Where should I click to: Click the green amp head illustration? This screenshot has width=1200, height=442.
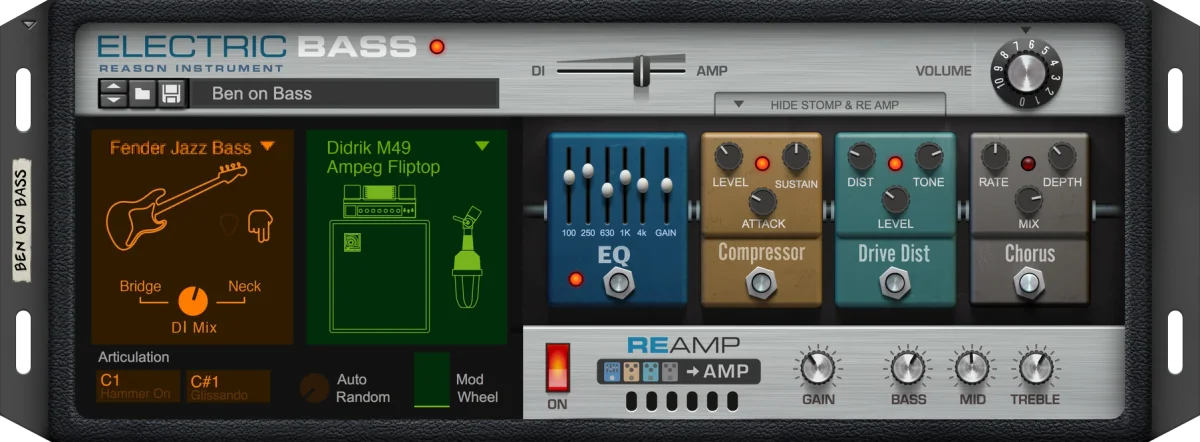378,201
